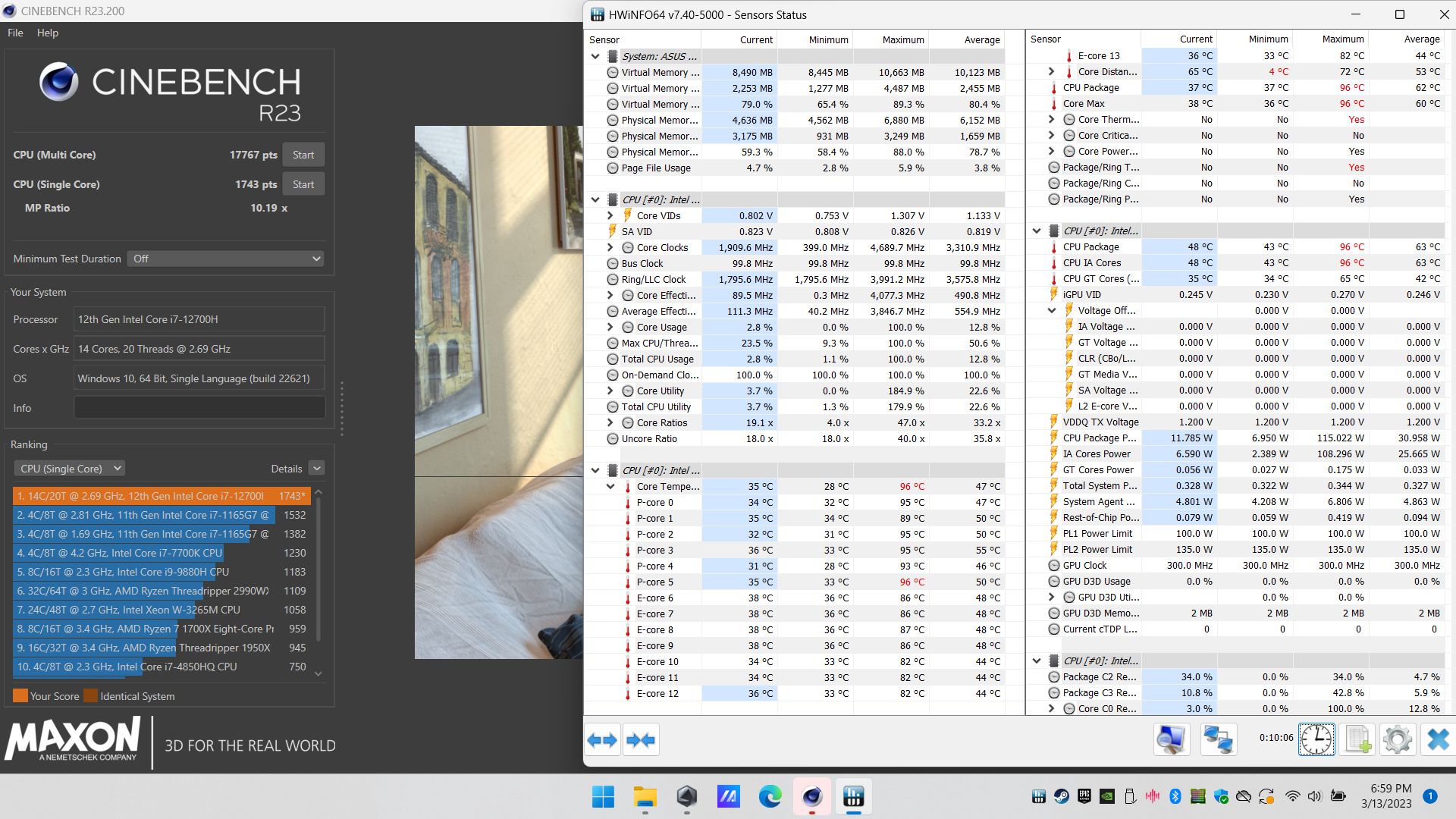Open remote sensor monitoring via the networked monitors icon
The image size is (1456, 819).
click(1220, 739)
